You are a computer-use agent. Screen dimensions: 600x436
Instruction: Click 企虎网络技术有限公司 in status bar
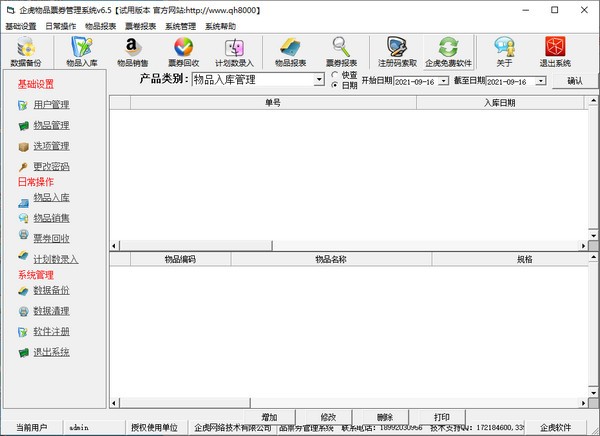(233, 428)
